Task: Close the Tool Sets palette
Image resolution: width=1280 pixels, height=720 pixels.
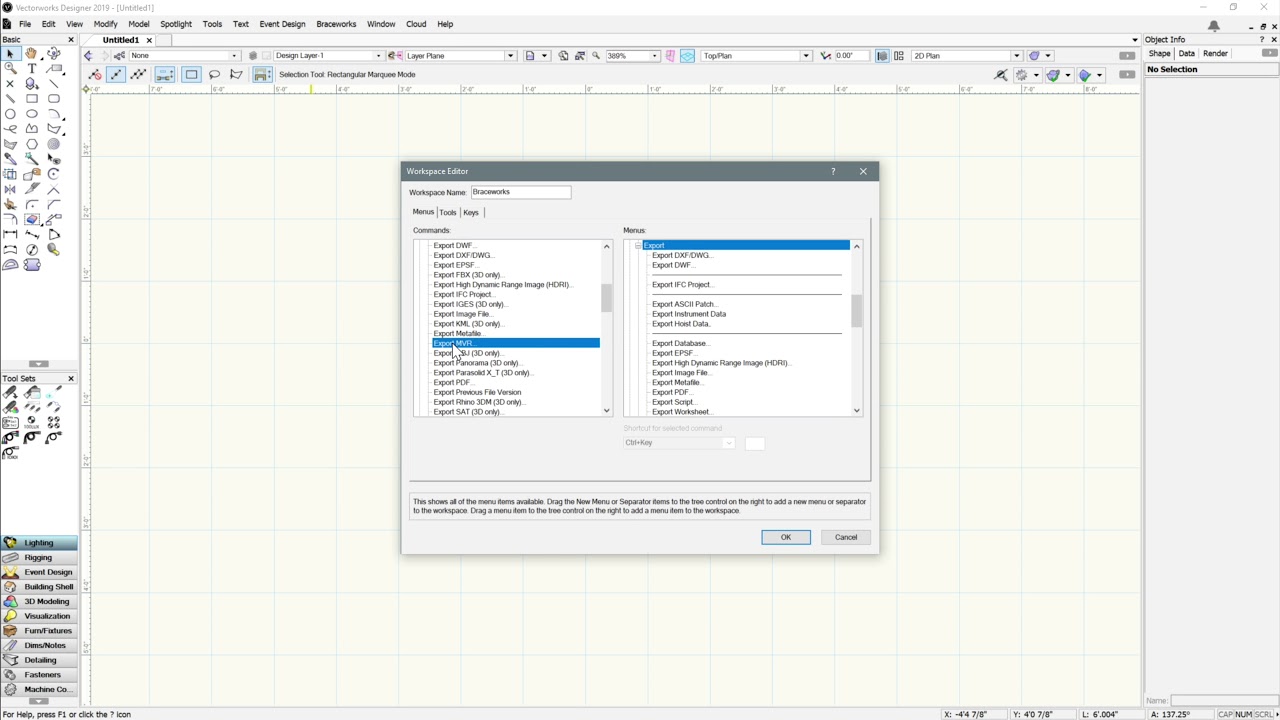Action: pos(71,379)
